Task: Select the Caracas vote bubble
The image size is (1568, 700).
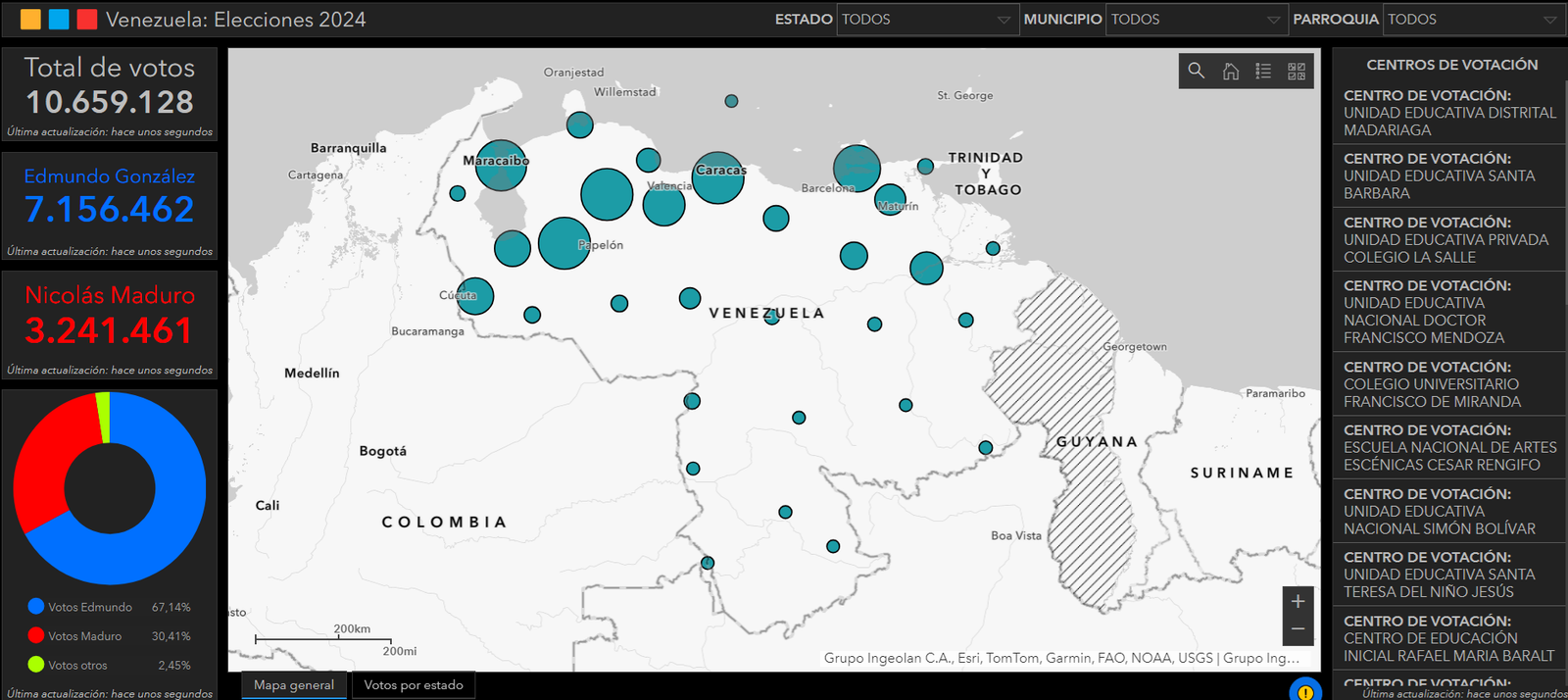Action: coord(718,177)
